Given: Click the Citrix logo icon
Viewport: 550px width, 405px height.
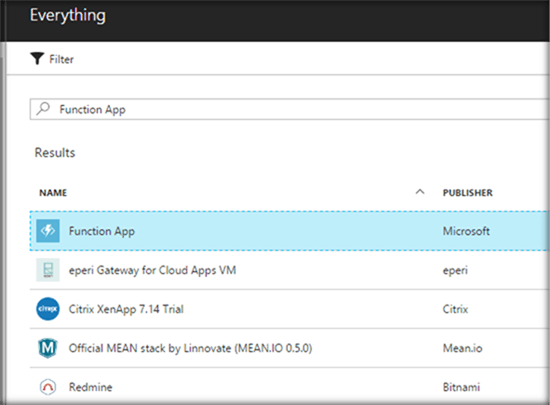Looking at the screenshot, I should tap(48, 309).
